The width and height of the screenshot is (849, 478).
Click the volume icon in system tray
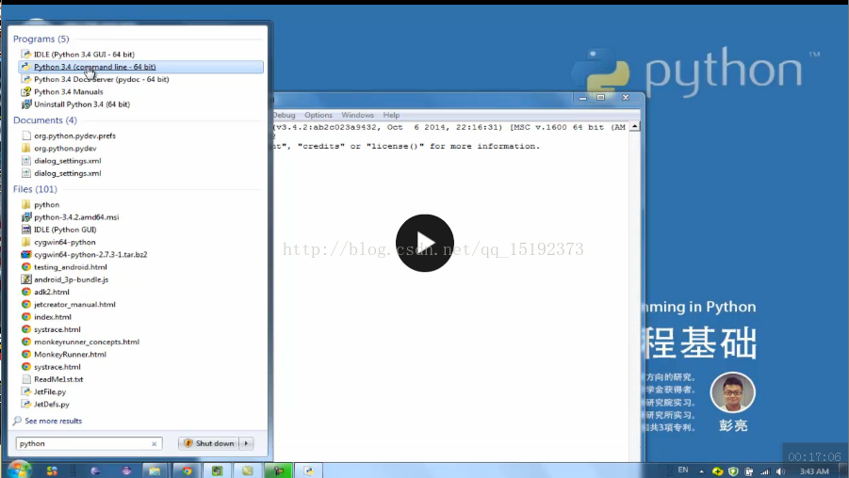click(780, 471)
